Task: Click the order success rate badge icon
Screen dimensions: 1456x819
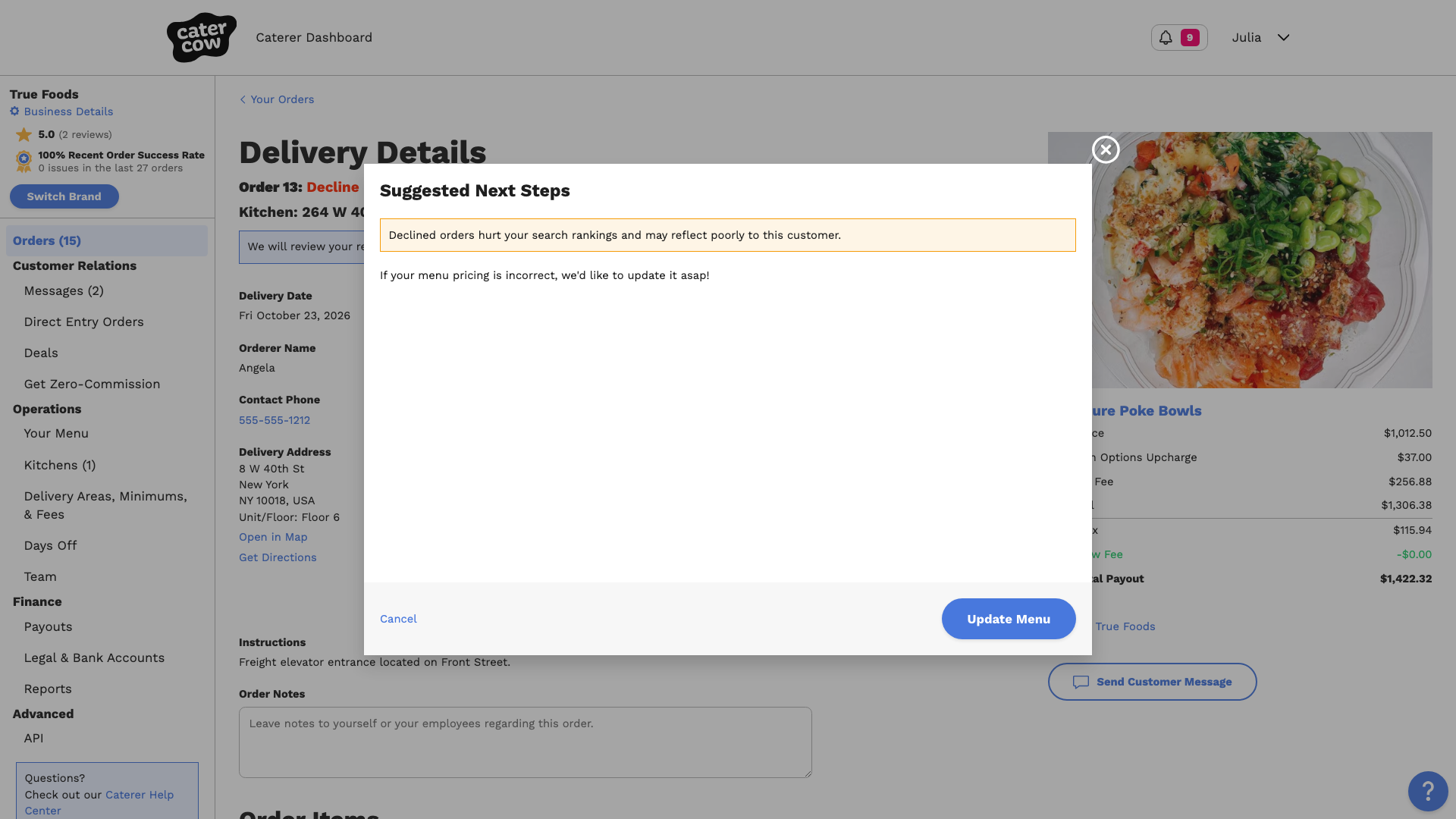Action: (24, 161)
